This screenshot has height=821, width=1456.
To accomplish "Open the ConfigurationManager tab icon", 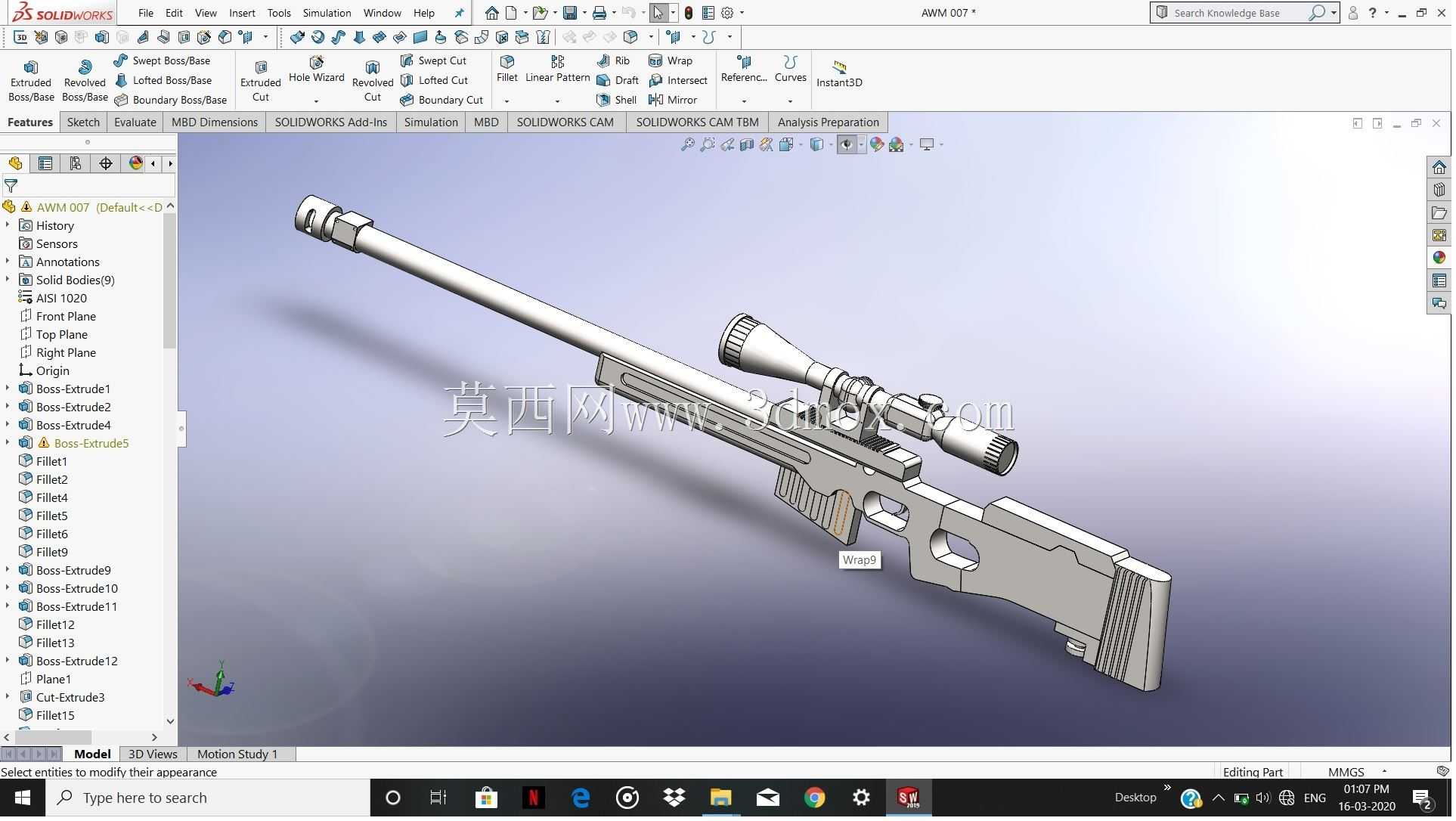I will pos(75,163).
